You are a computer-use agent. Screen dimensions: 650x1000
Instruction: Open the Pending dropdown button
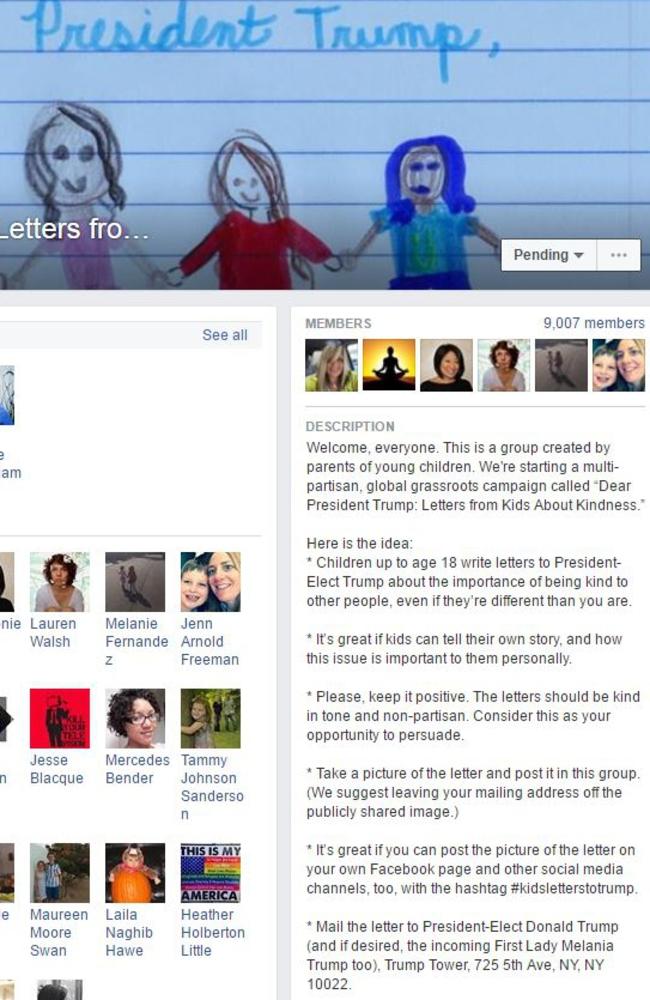(x=549, y=255)
